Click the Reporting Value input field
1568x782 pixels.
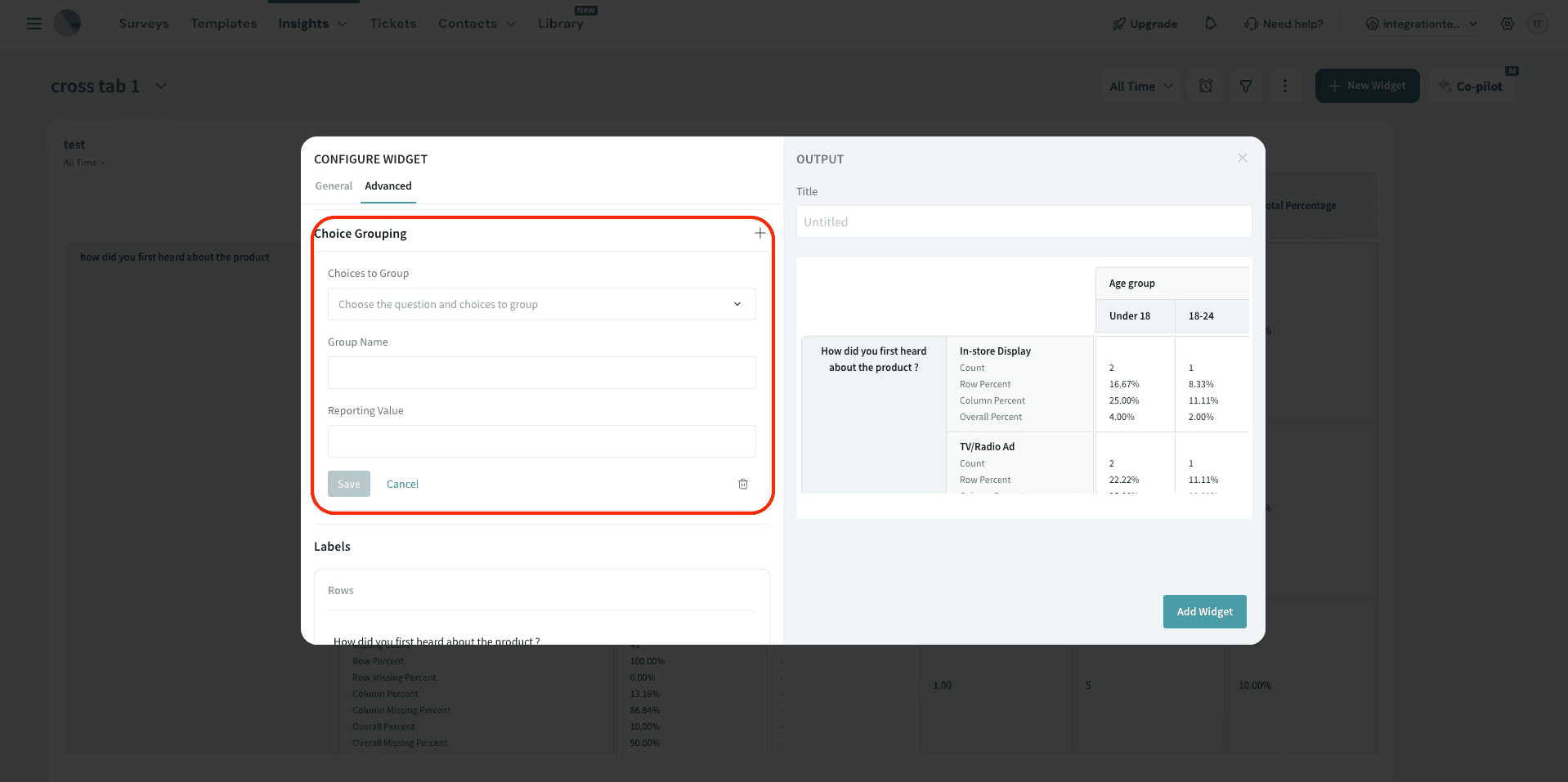pos(542,441)
